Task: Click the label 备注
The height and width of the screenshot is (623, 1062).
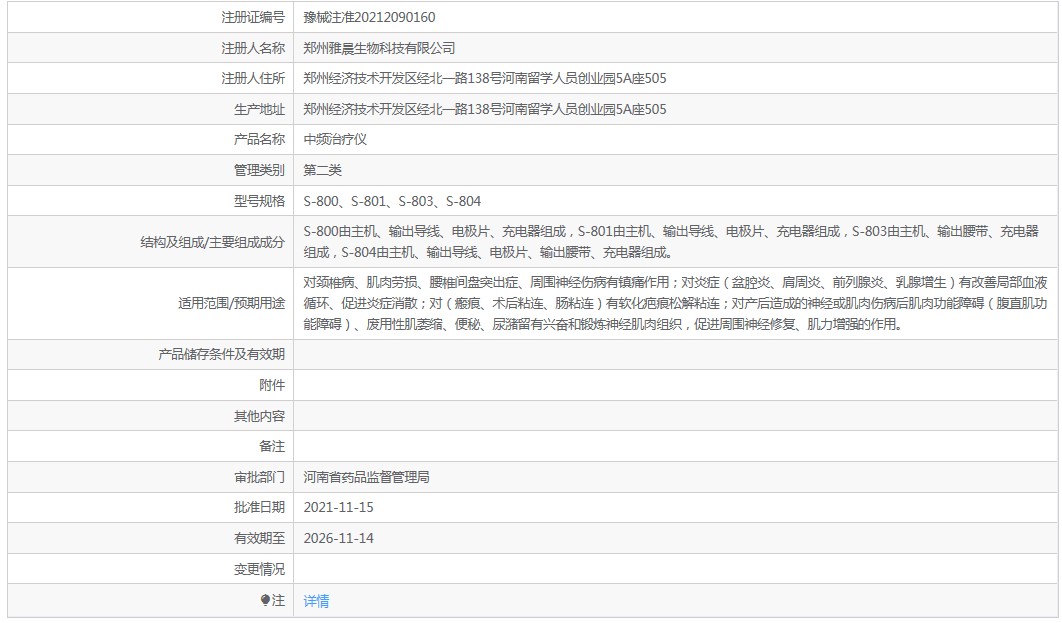Action: 272,446
